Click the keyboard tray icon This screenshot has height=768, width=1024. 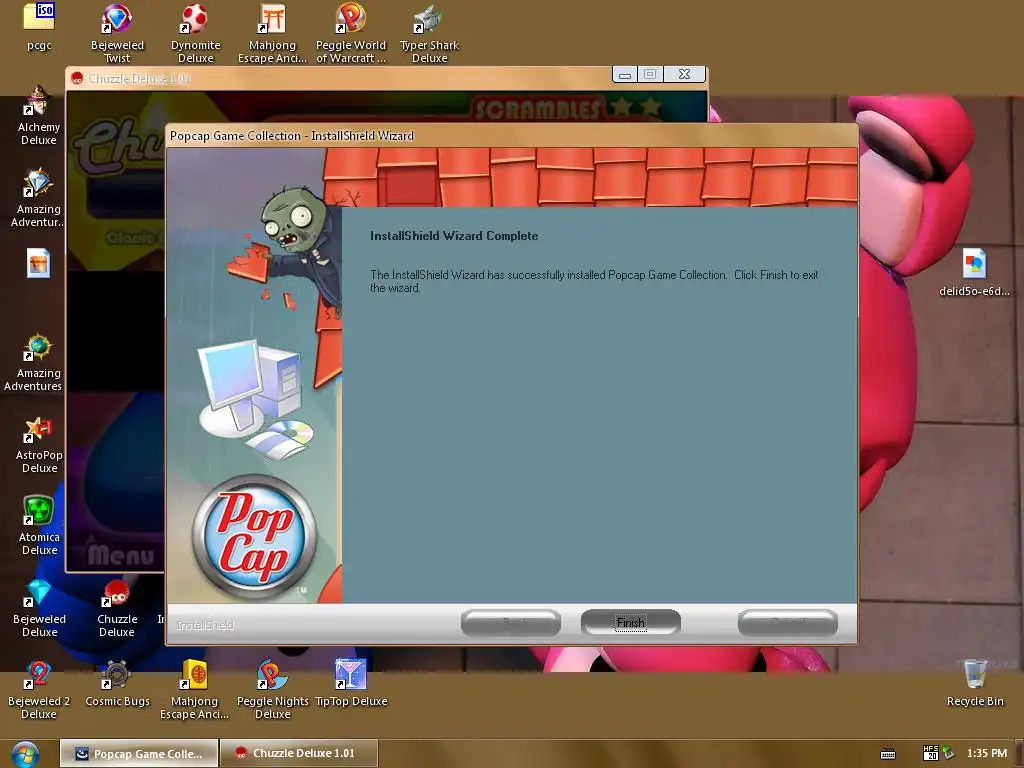pyautogui.click(x=888, y=754)
